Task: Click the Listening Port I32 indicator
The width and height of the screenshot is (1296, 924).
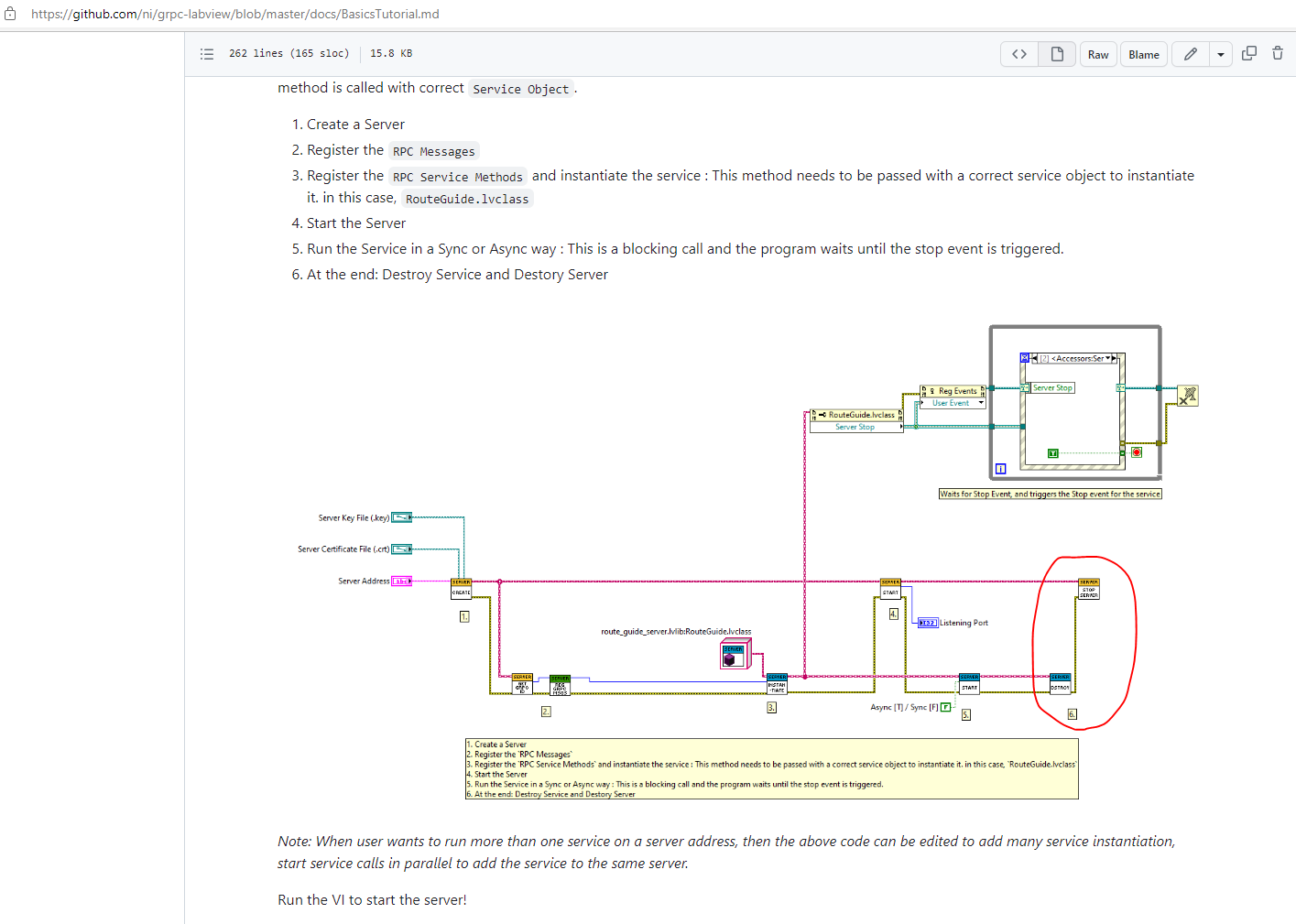Action: coord(928,623)
